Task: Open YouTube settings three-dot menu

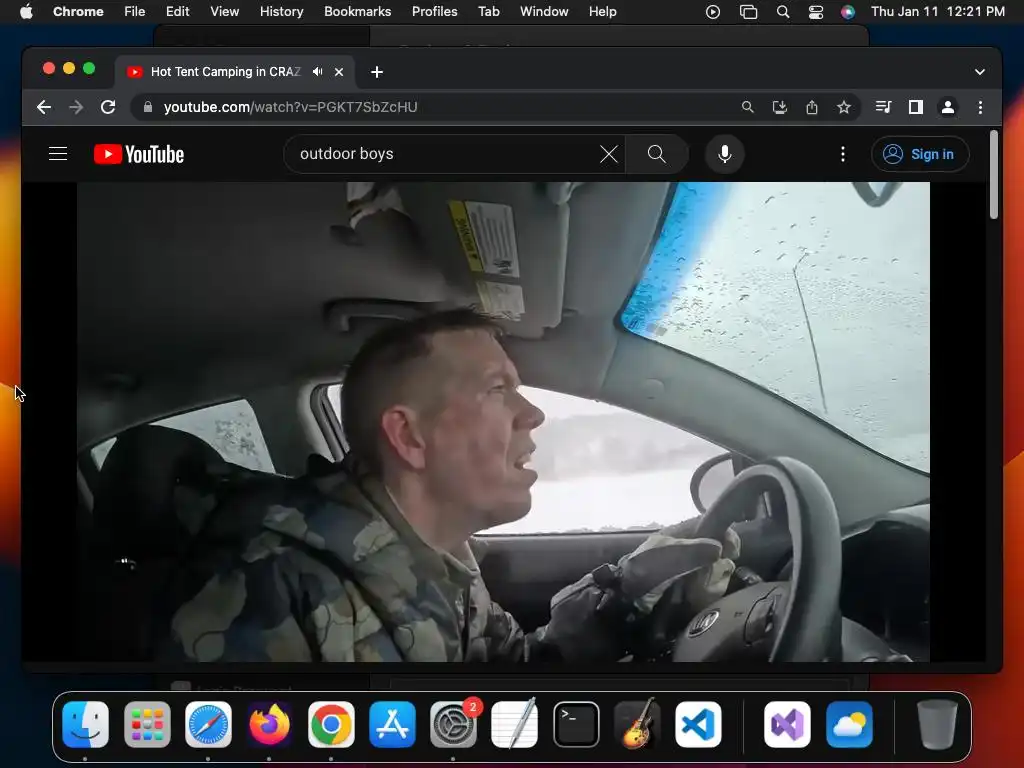Action: click(842, 154)
